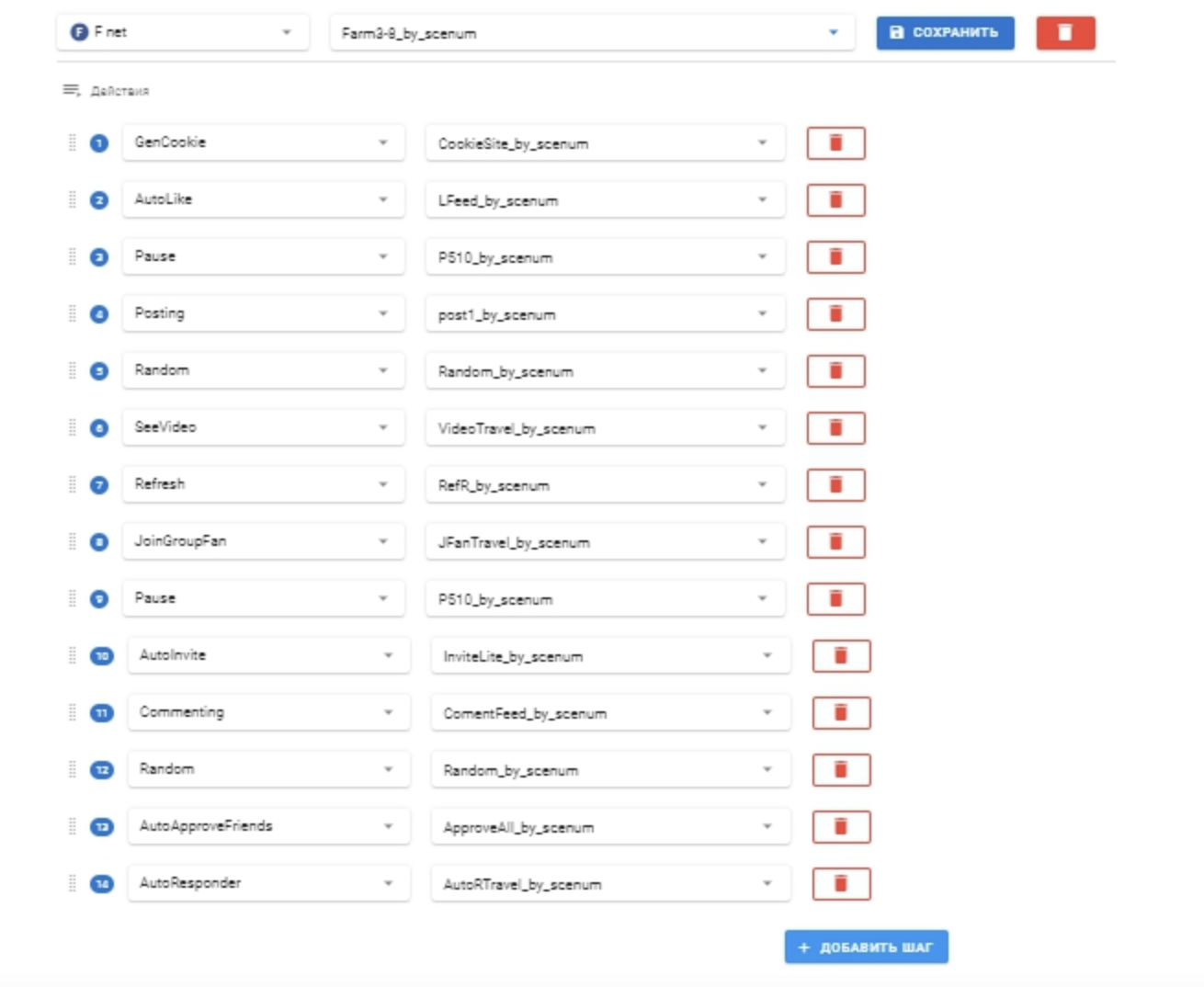
Task: Click the sort icon beside Действия
Action: click(71, 90)
